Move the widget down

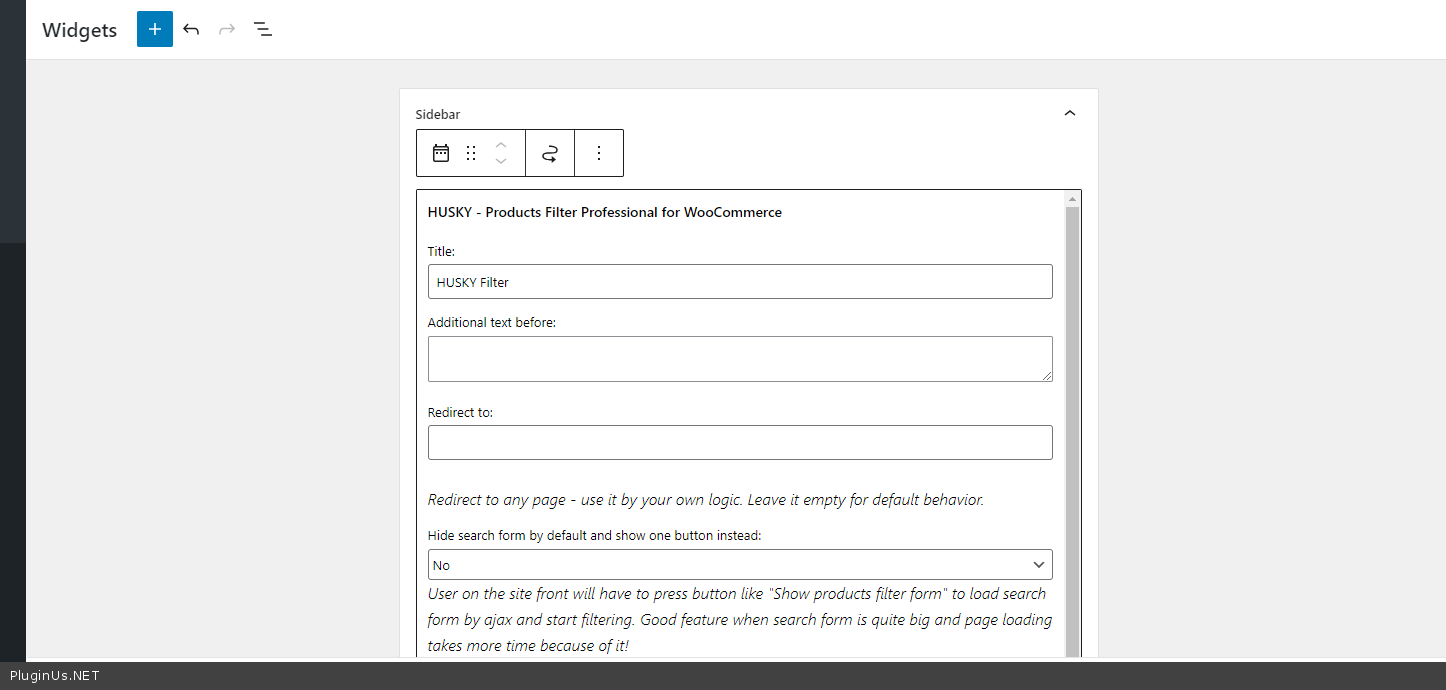coord(502,162)
